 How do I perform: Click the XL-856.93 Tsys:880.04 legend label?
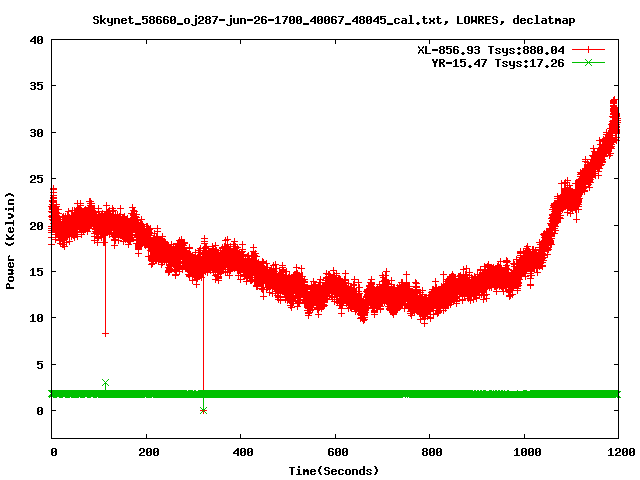(x=491, y=50)
